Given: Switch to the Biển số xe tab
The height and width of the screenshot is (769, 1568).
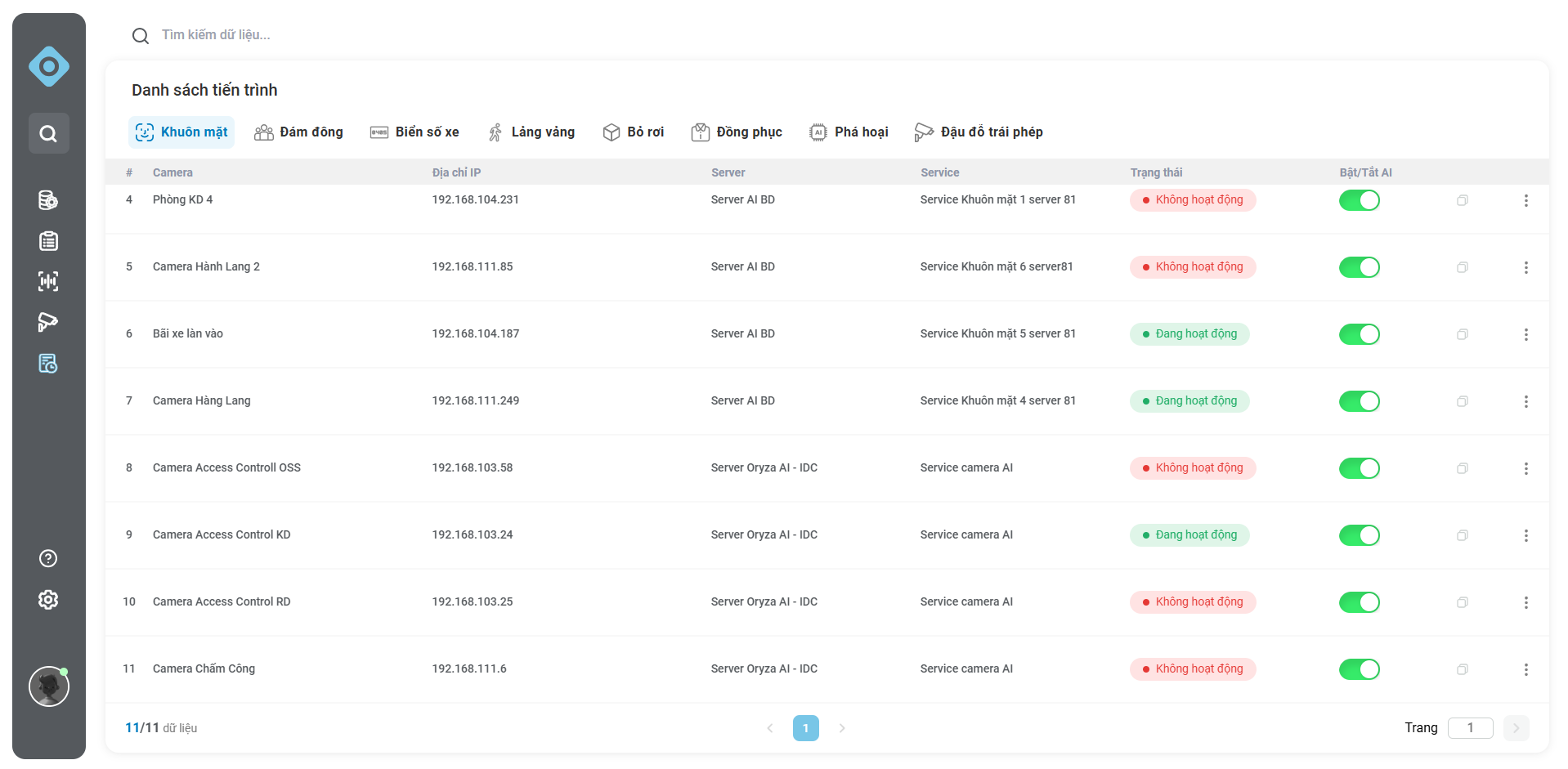Looking at the screenshot, I should [414, 132].
